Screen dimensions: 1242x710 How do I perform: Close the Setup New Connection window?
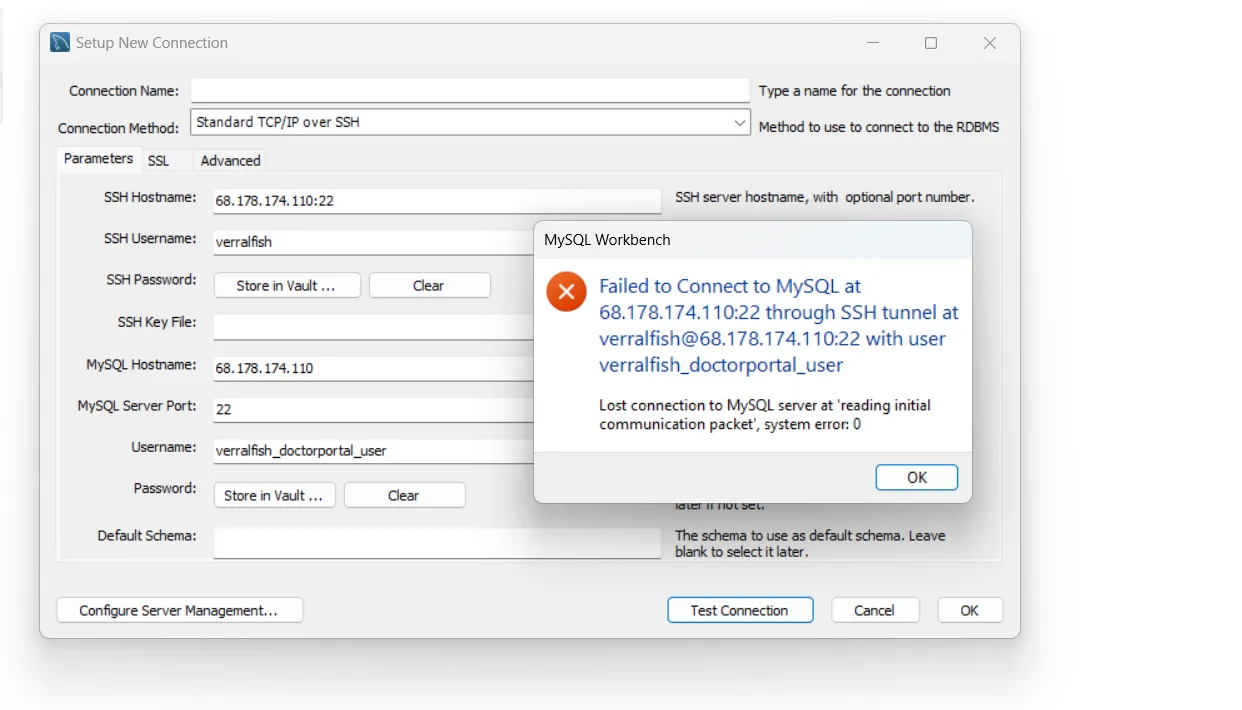(x=989, y=43)
